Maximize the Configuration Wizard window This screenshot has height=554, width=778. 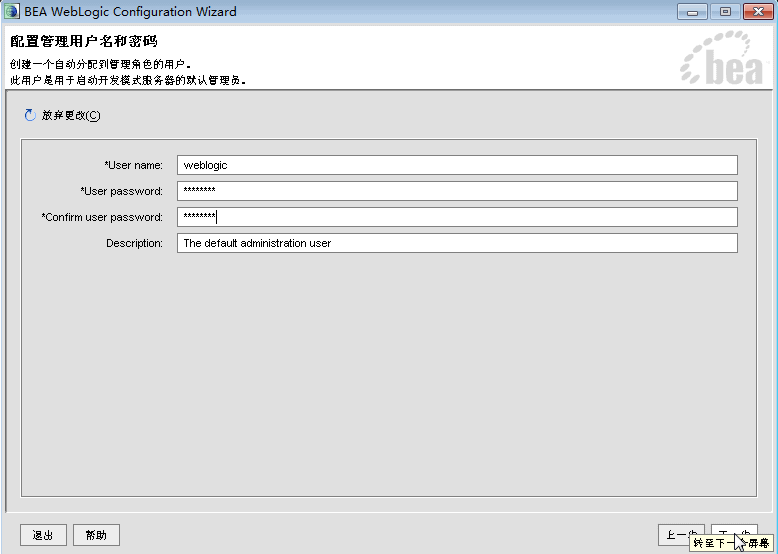(725, 11)
